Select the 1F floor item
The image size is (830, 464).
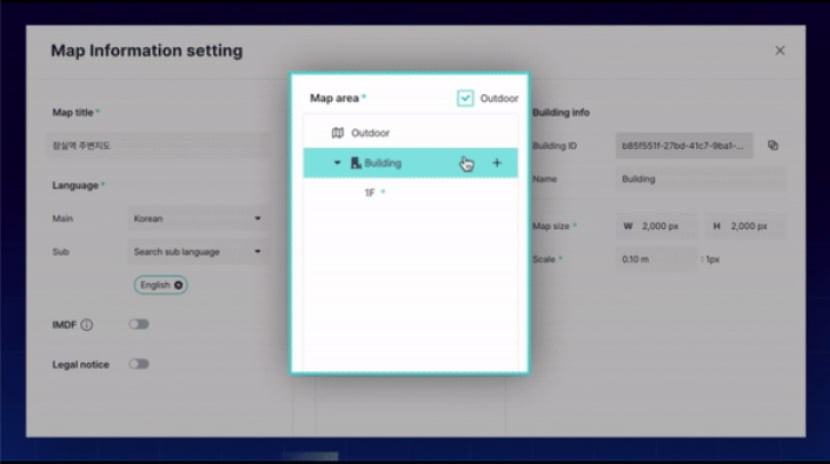point(369,193)
